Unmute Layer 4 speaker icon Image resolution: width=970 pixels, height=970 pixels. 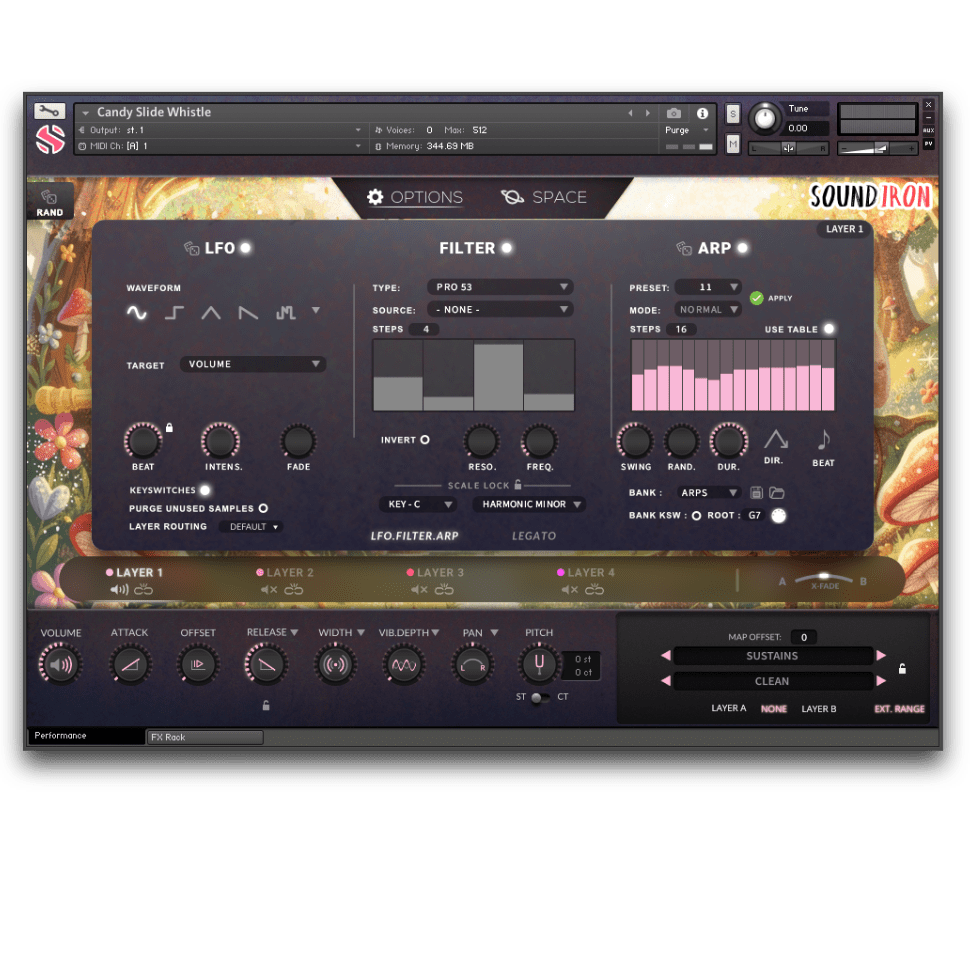tap(570, 590)
